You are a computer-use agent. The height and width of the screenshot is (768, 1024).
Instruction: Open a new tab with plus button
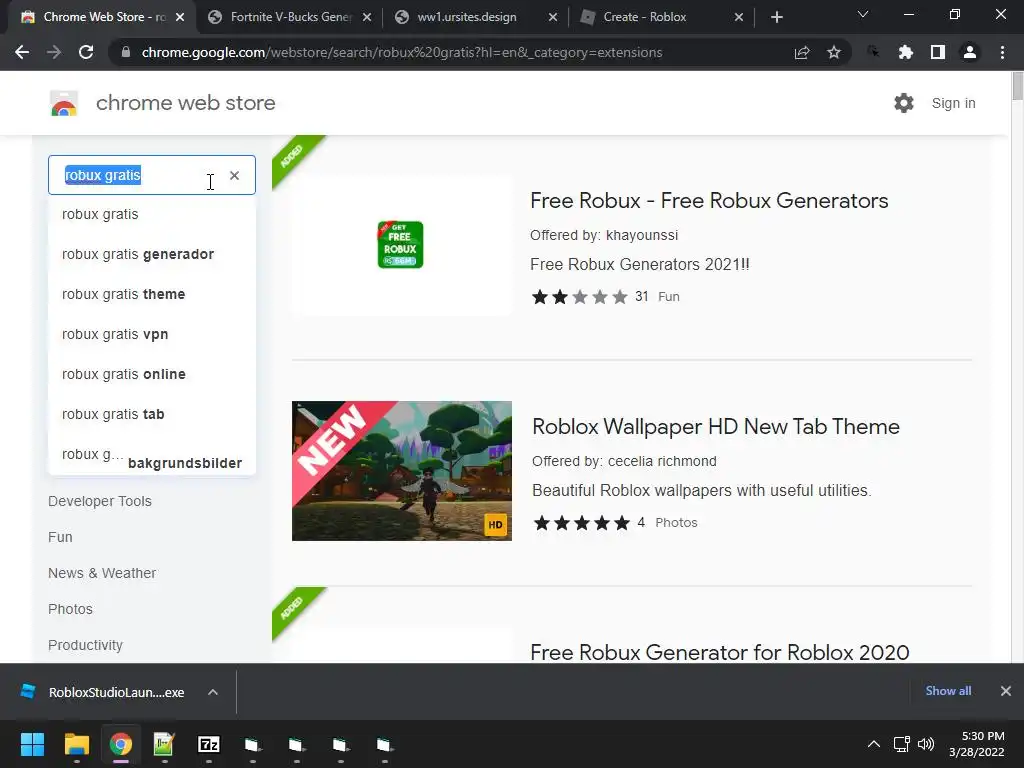[776, 17]
